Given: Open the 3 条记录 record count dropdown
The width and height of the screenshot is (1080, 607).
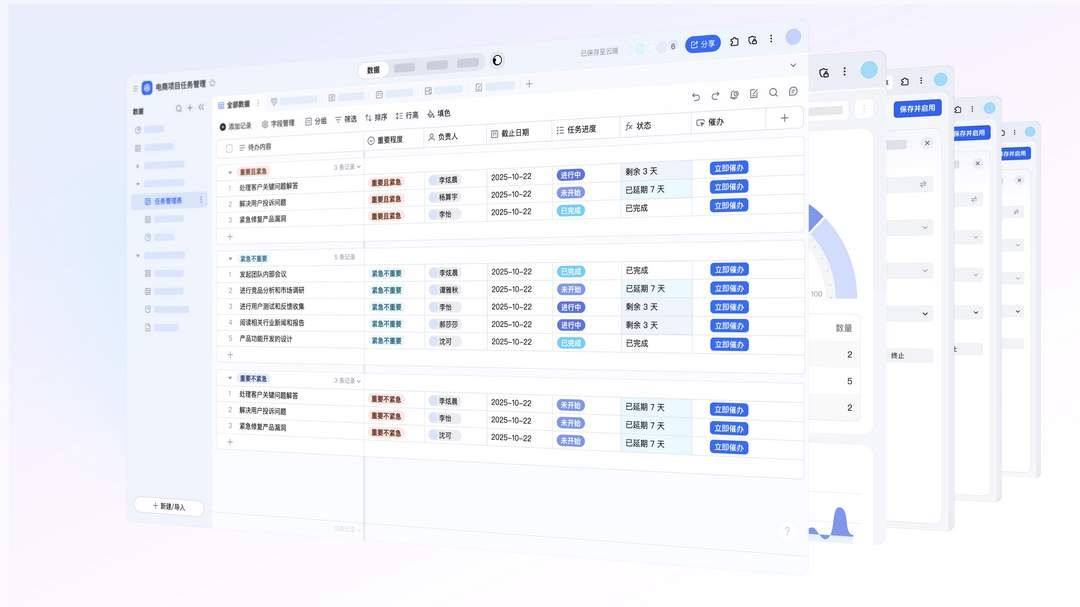Looking at the screenshot, I should click(347, 168).
